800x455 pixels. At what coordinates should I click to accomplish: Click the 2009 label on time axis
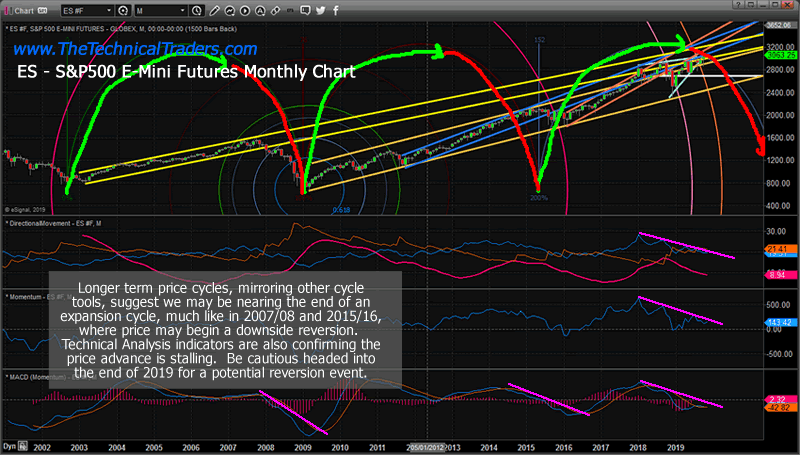pyautogui.click(x=301, y=445)
